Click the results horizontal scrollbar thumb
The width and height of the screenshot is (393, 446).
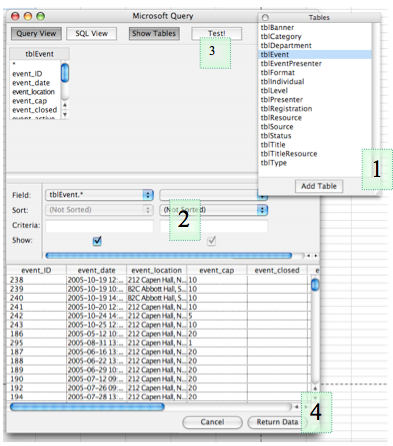87,407
